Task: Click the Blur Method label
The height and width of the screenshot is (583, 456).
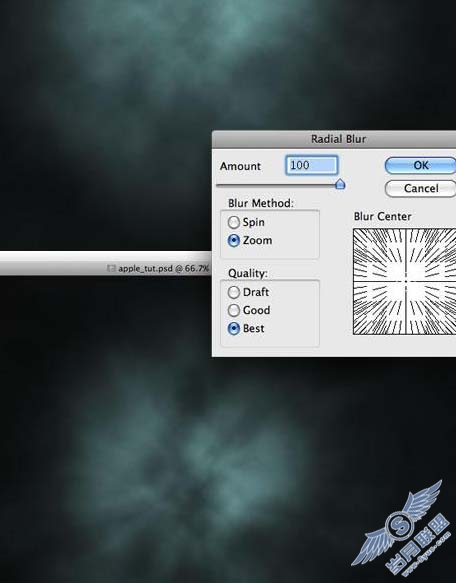Action: tap(261, 203)
